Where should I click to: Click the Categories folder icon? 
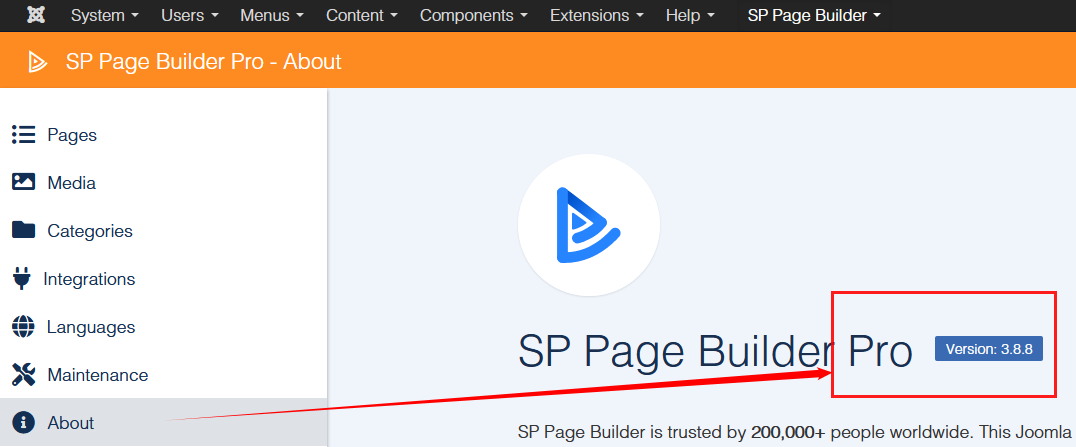[23, 231]
